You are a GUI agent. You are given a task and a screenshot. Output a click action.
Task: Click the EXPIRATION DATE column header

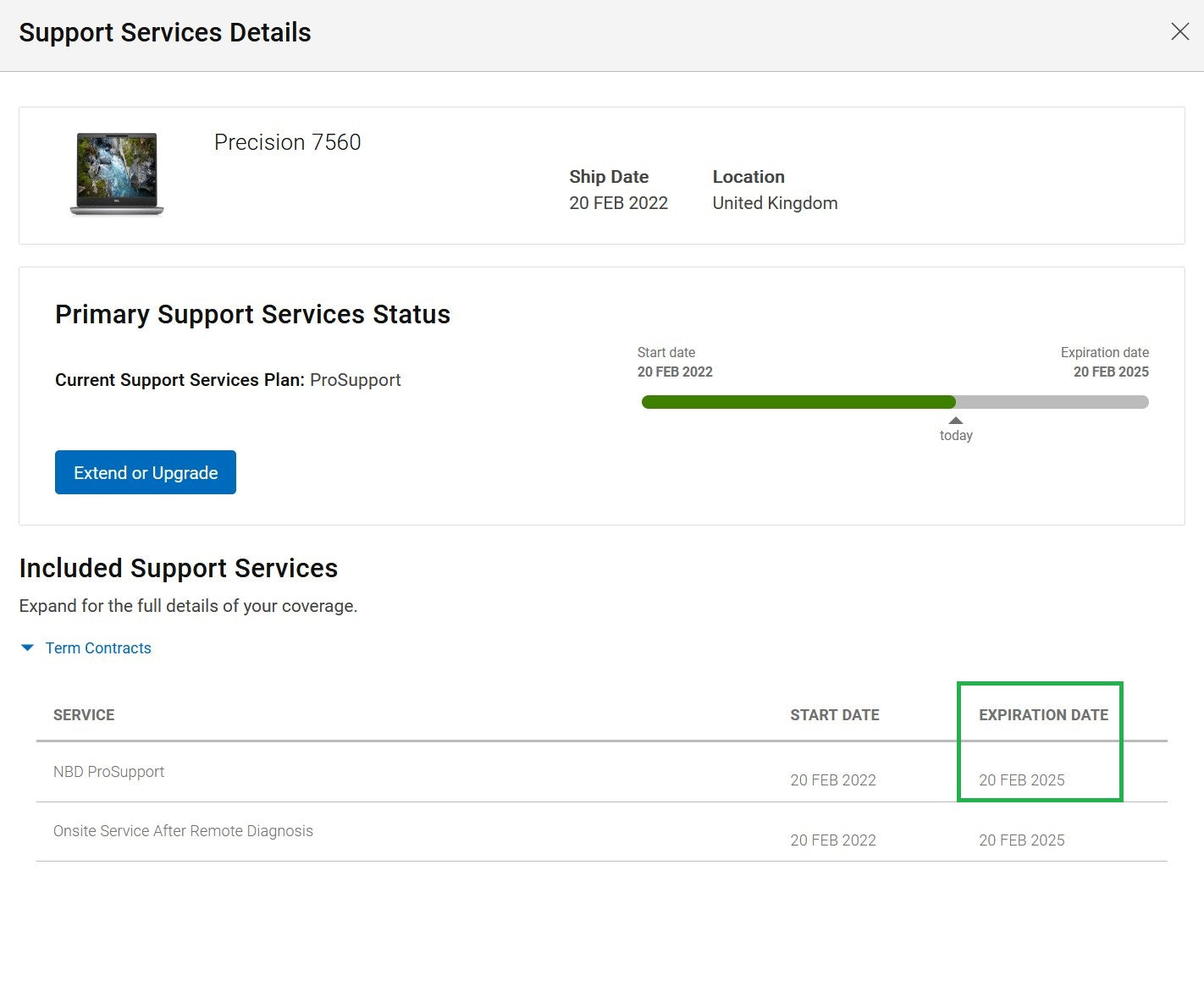pyautogui.click(x=1043, y=715)
